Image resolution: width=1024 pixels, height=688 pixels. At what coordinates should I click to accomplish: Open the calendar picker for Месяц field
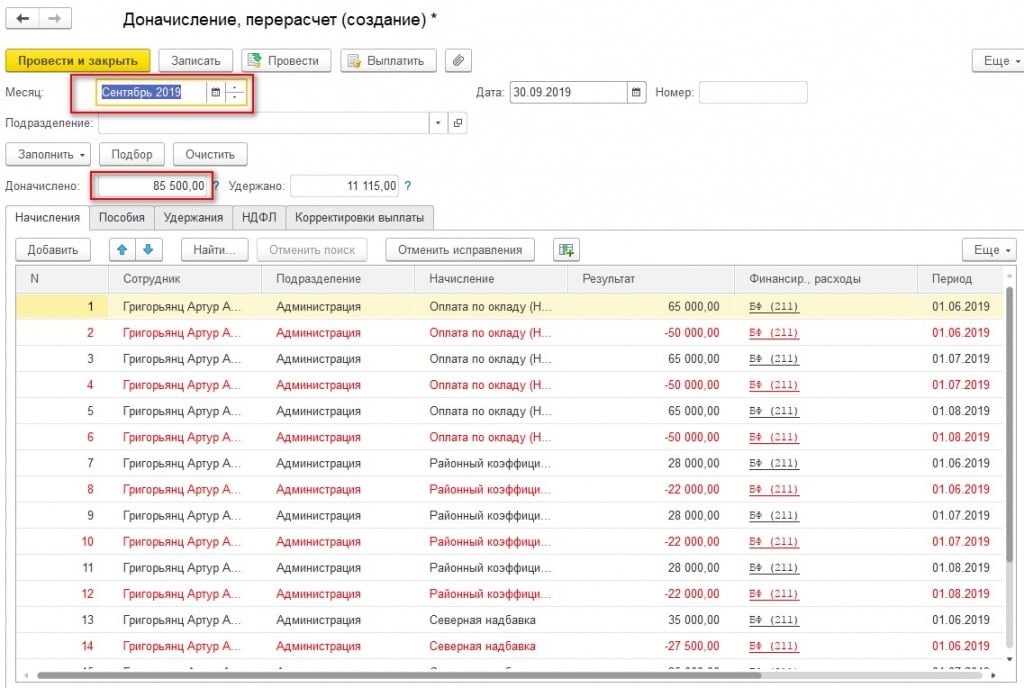tap(215, 93)
